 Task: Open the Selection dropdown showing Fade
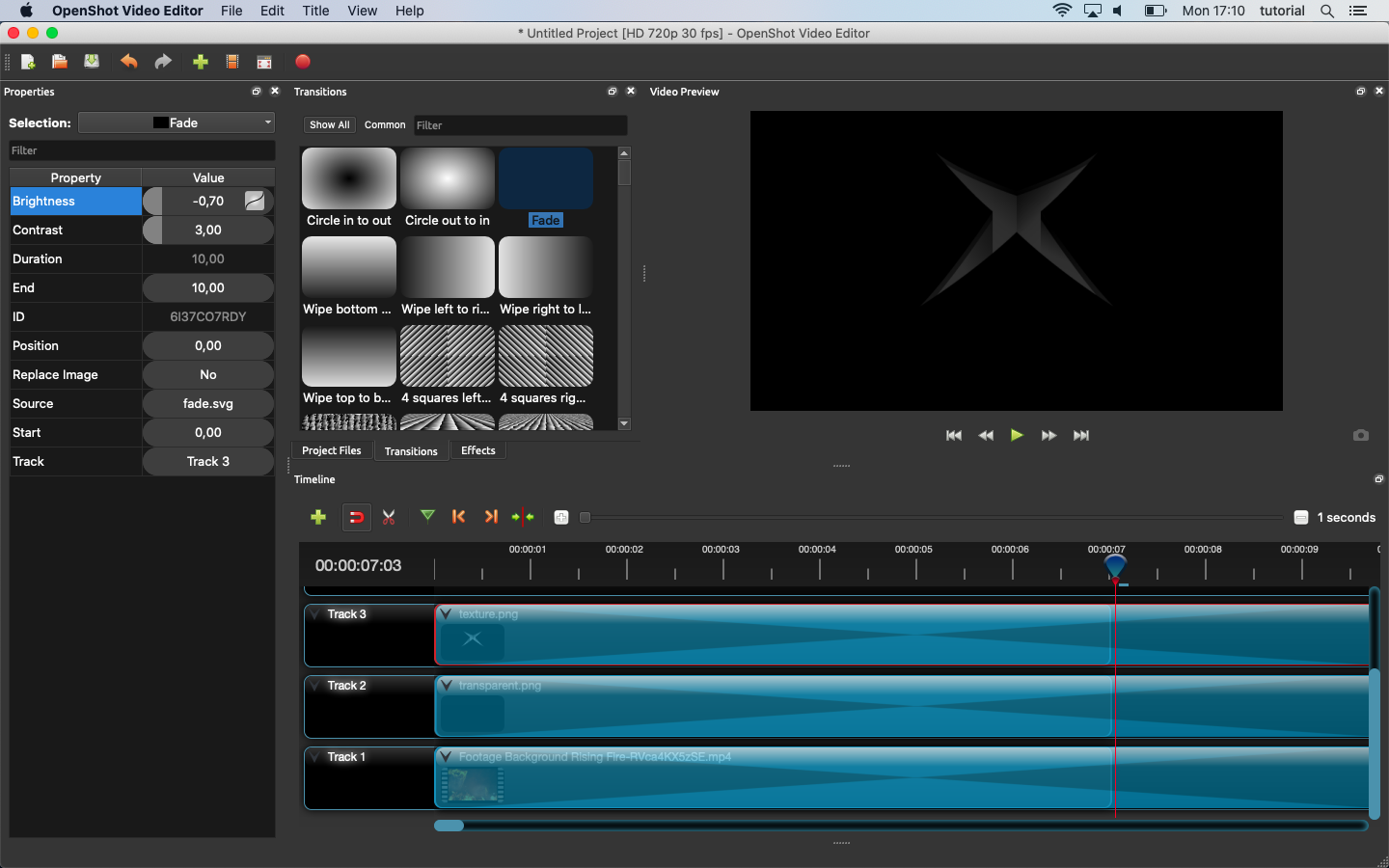[177, 122]
